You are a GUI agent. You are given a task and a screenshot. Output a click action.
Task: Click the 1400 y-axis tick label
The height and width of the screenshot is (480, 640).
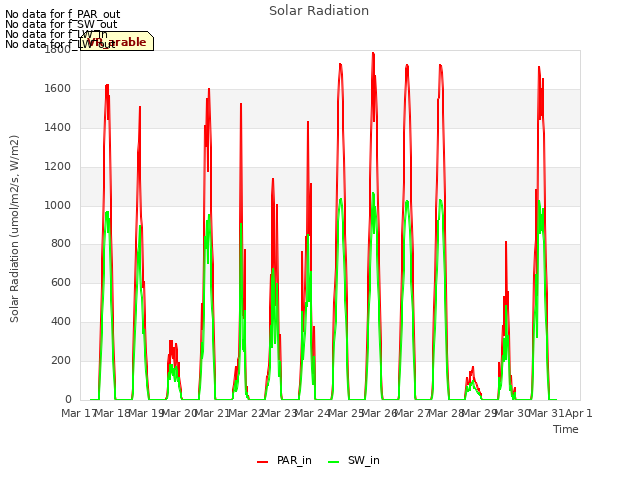[58, 127]
